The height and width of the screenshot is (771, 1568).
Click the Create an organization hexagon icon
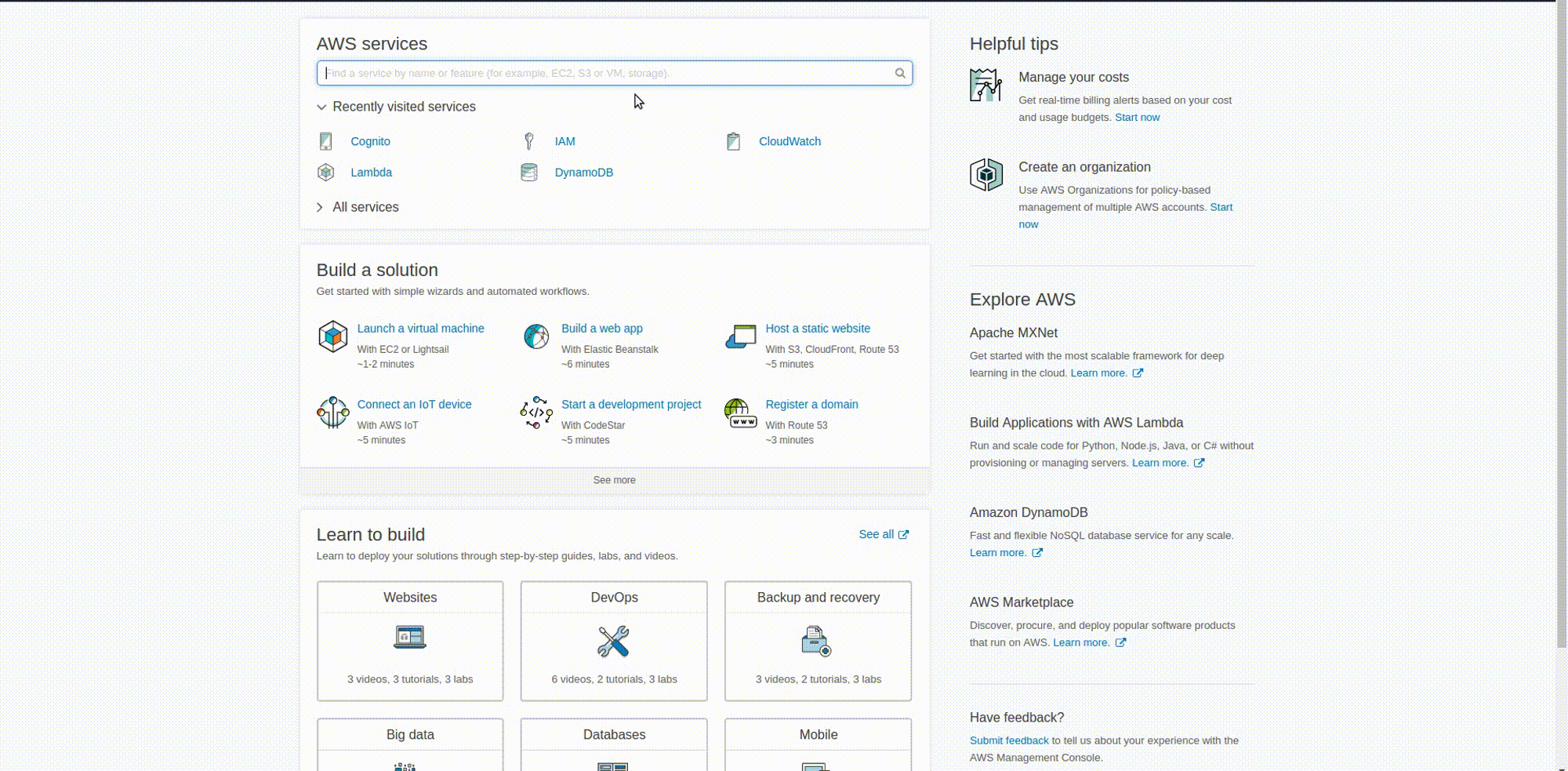pyautogui.click(x=986, y=175)
